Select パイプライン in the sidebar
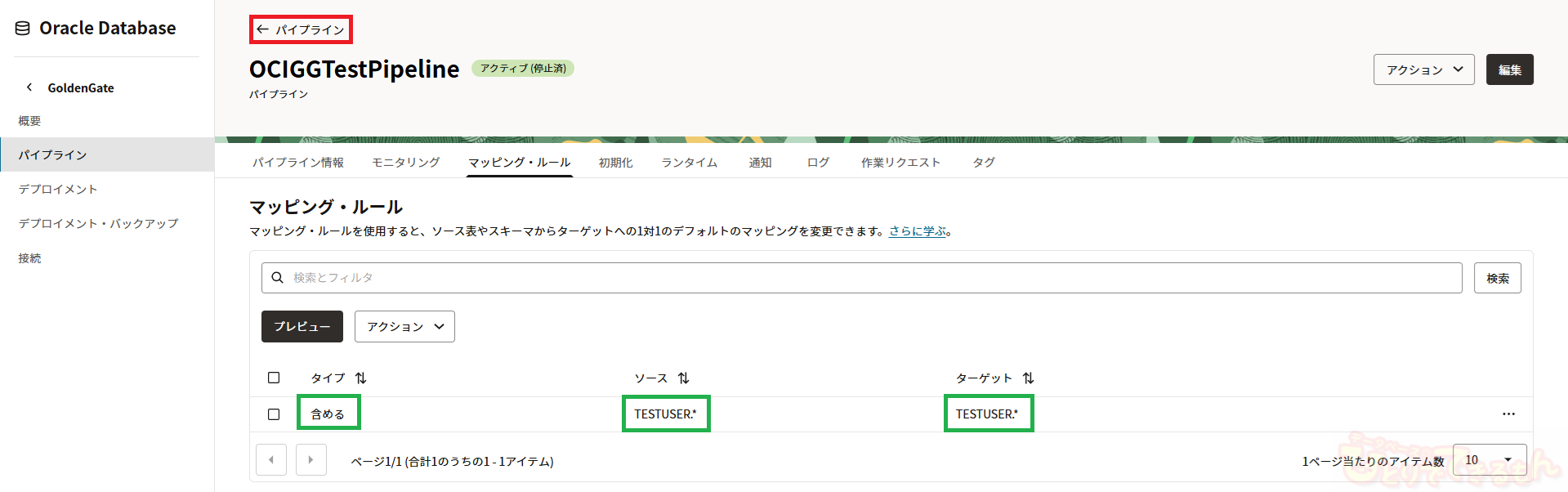Viewport: 1568px width, 492px height. tap(107, 154)
